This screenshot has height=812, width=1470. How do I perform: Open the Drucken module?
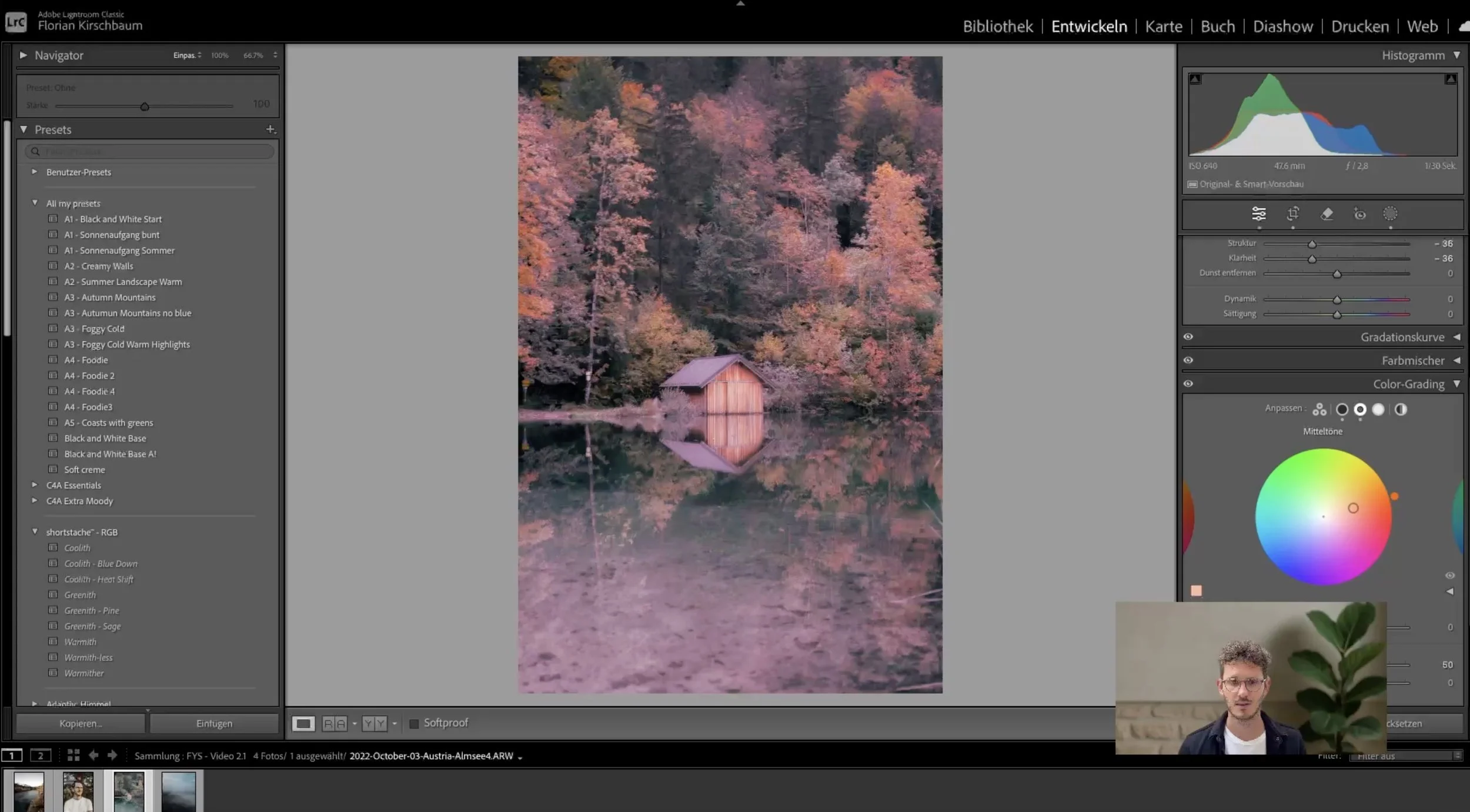pyautogui.click(x=1359, y=26)
